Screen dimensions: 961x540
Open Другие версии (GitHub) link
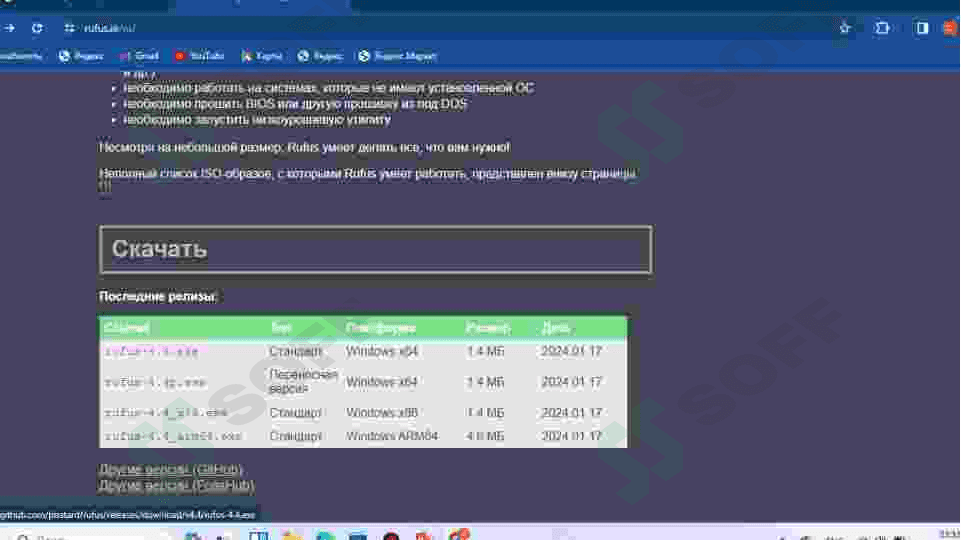pyautogui.click(x=170, y=470)
